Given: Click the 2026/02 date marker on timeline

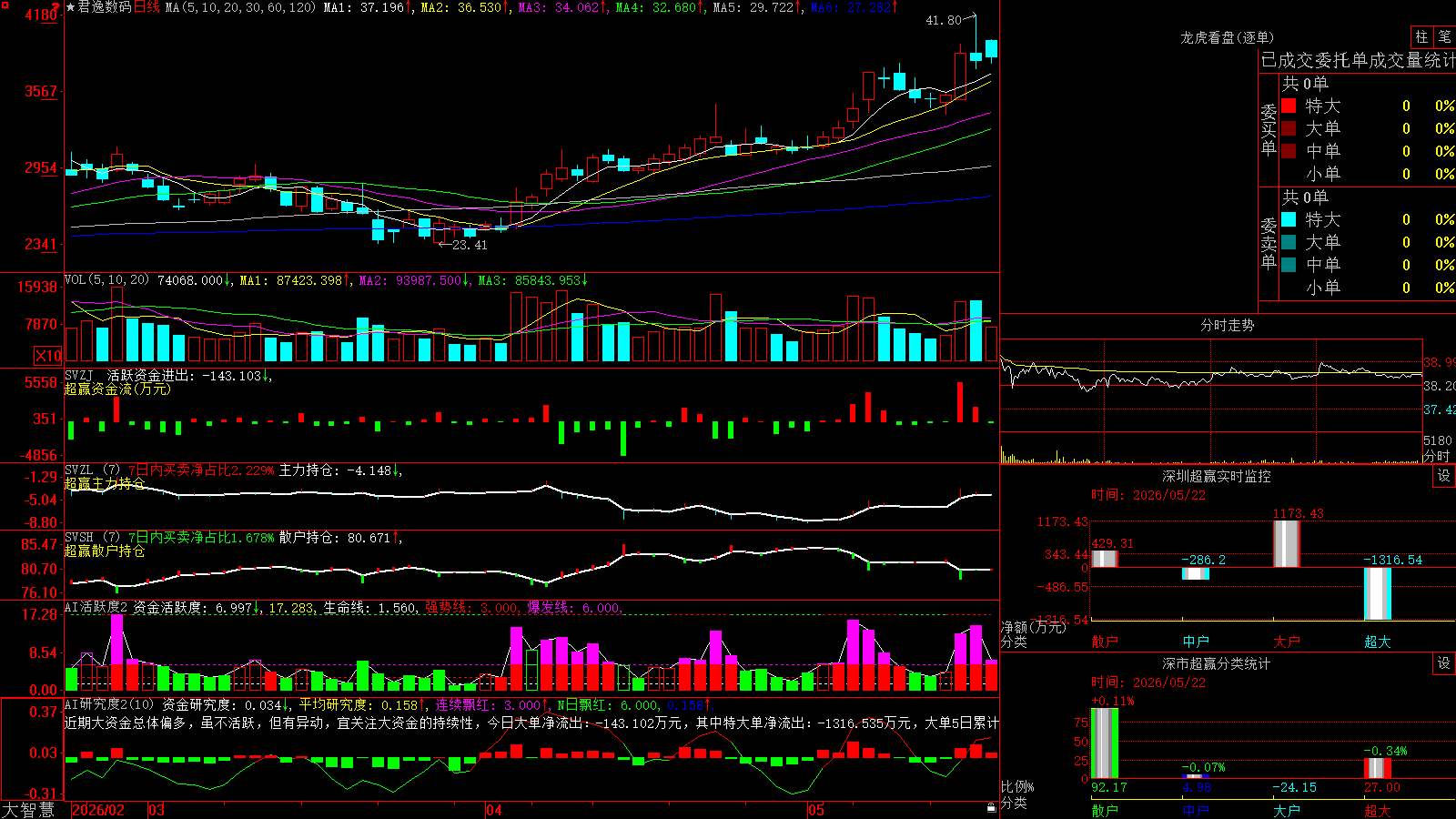Looking at the screenshot, I should click(98, 810).
